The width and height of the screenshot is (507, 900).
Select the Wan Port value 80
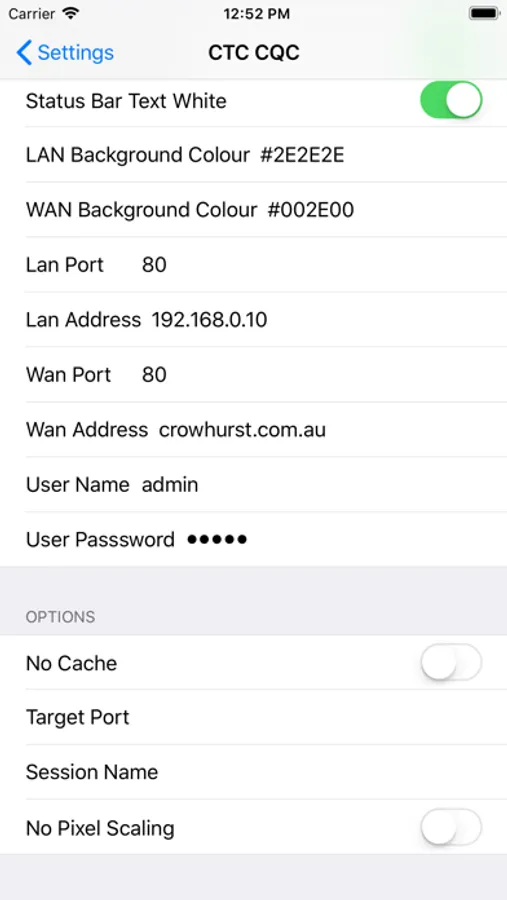click(x=154, y=375)
